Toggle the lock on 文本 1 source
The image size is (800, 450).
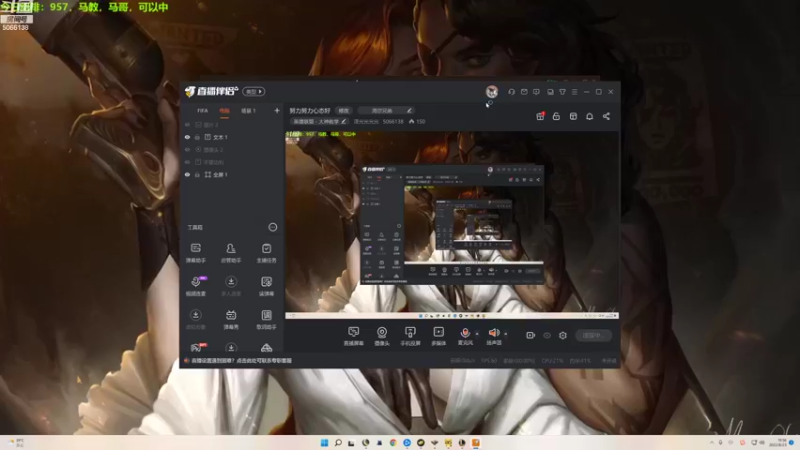197,137
